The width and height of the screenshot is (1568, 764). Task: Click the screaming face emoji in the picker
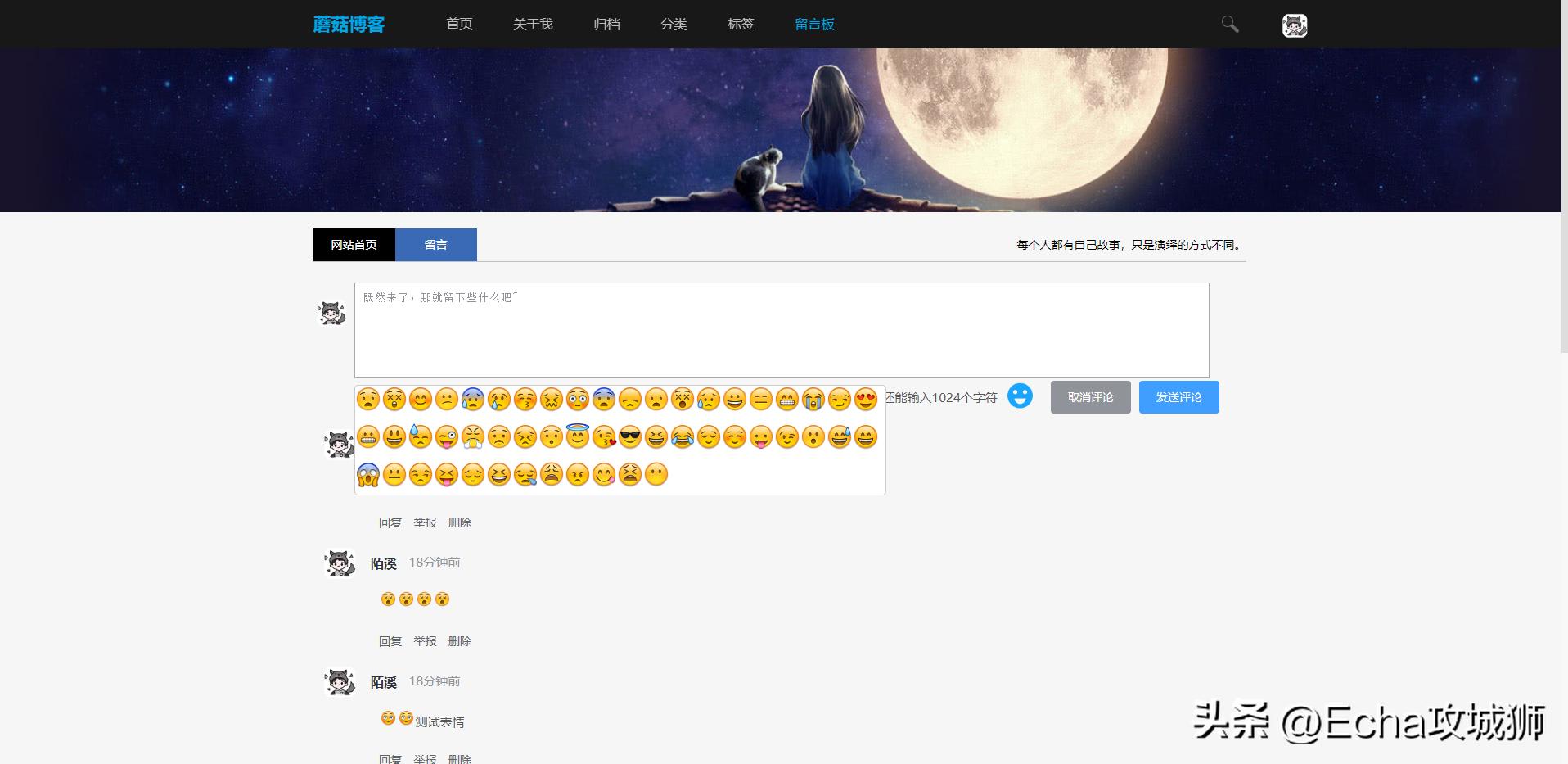click(367, 474)
